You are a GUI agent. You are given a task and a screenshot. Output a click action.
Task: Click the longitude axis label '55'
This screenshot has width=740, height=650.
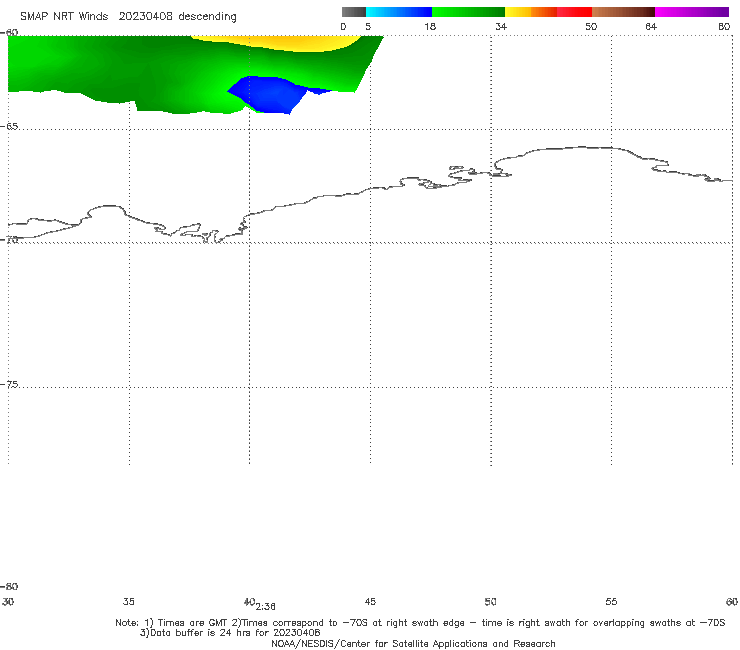[612, 602]
